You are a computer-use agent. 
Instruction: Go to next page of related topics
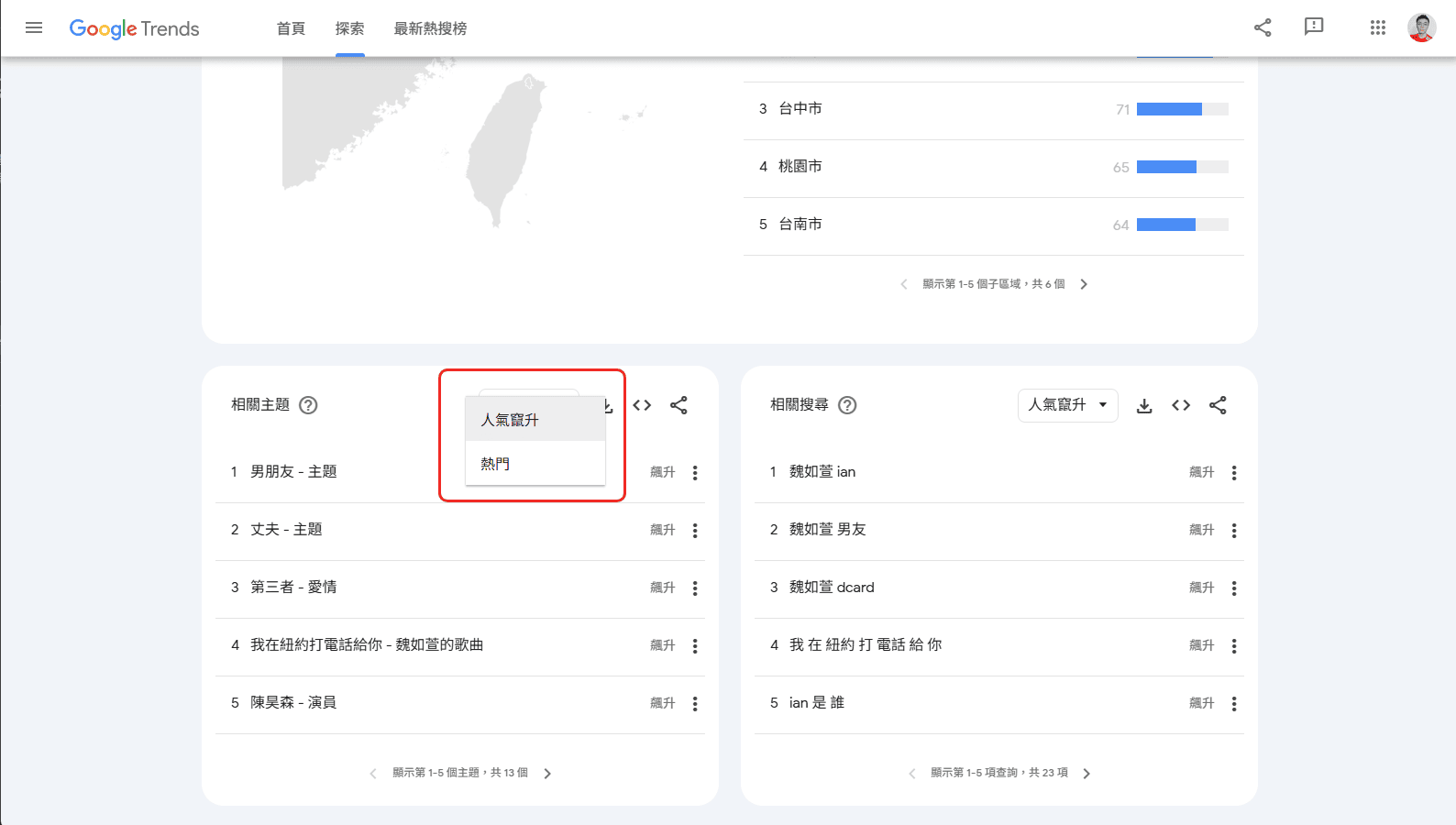pyautogui.click(x=547, y=774)
